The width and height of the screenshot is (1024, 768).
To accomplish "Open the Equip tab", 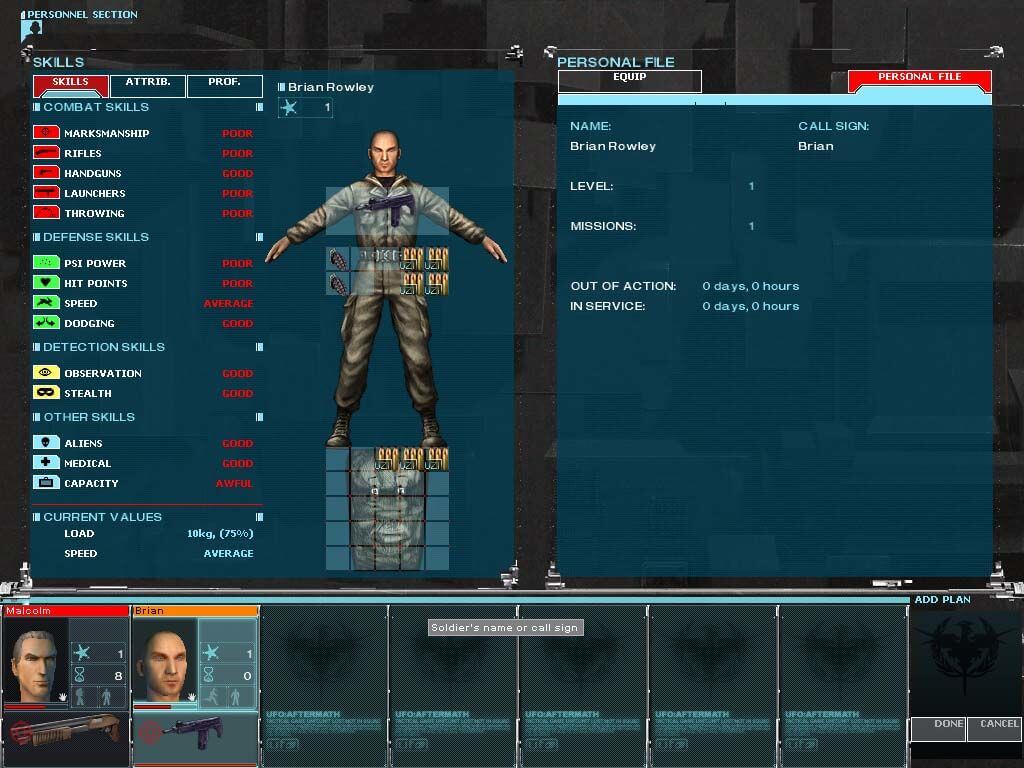I will pyautogui.click(x=630, y=81).
